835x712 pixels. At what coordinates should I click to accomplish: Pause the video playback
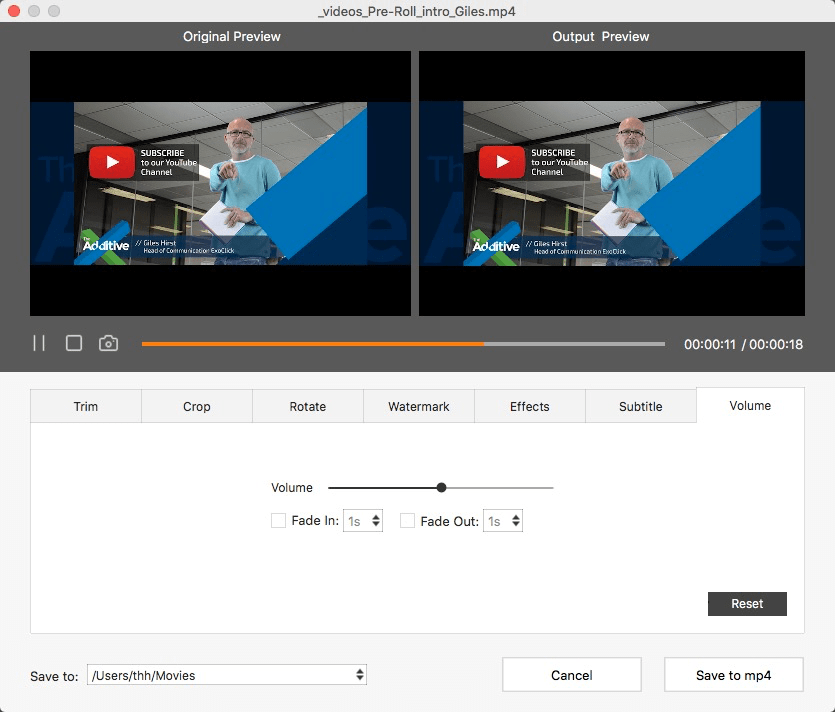39,343
